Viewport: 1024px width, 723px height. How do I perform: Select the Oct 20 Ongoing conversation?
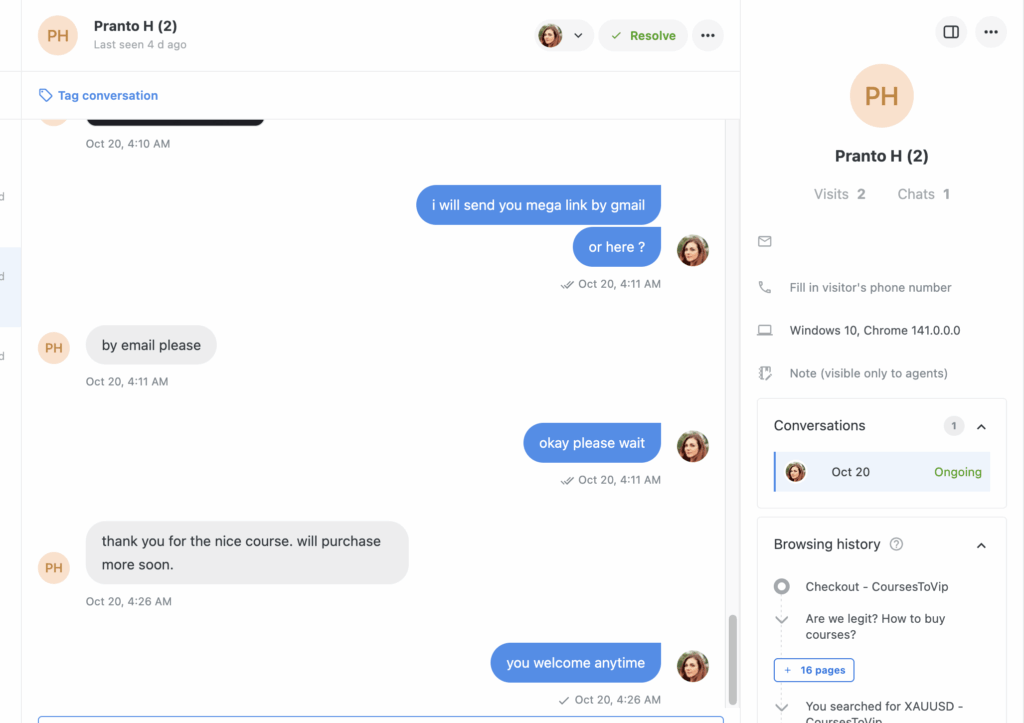coord(882,472)
